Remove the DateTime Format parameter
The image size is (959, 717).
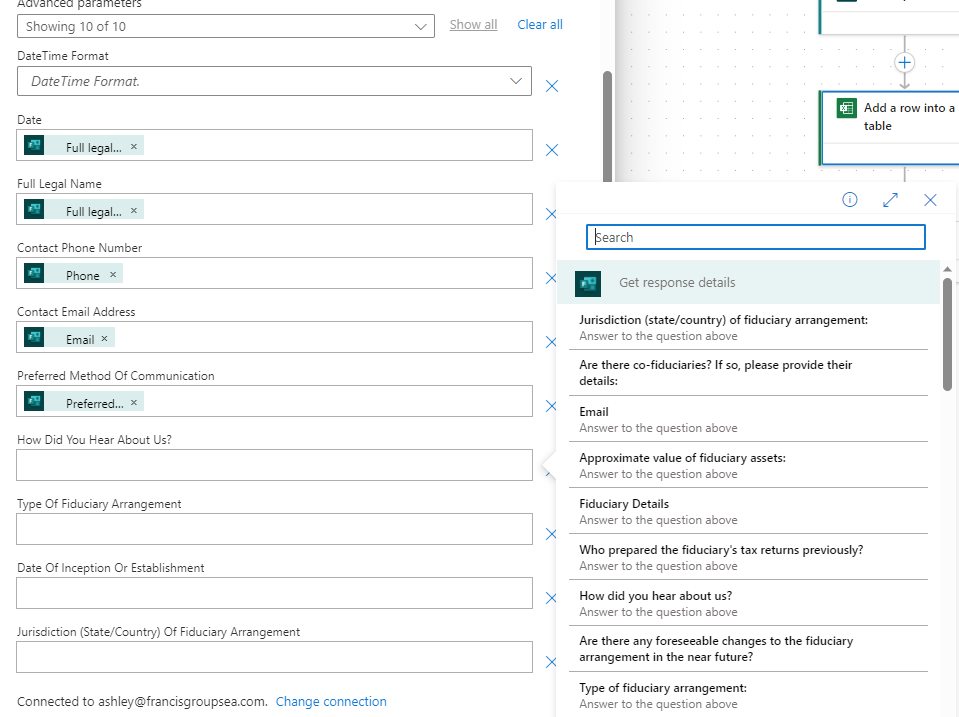552,86
